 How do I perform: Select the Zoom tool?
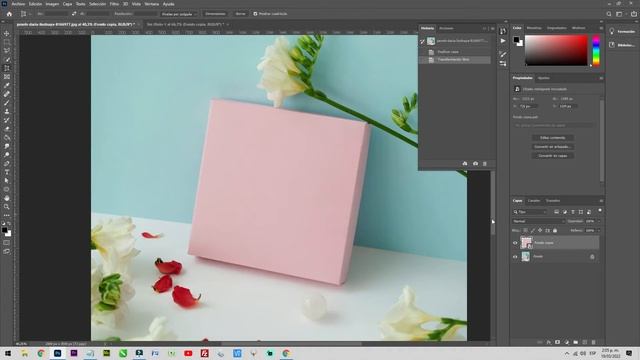7,207
